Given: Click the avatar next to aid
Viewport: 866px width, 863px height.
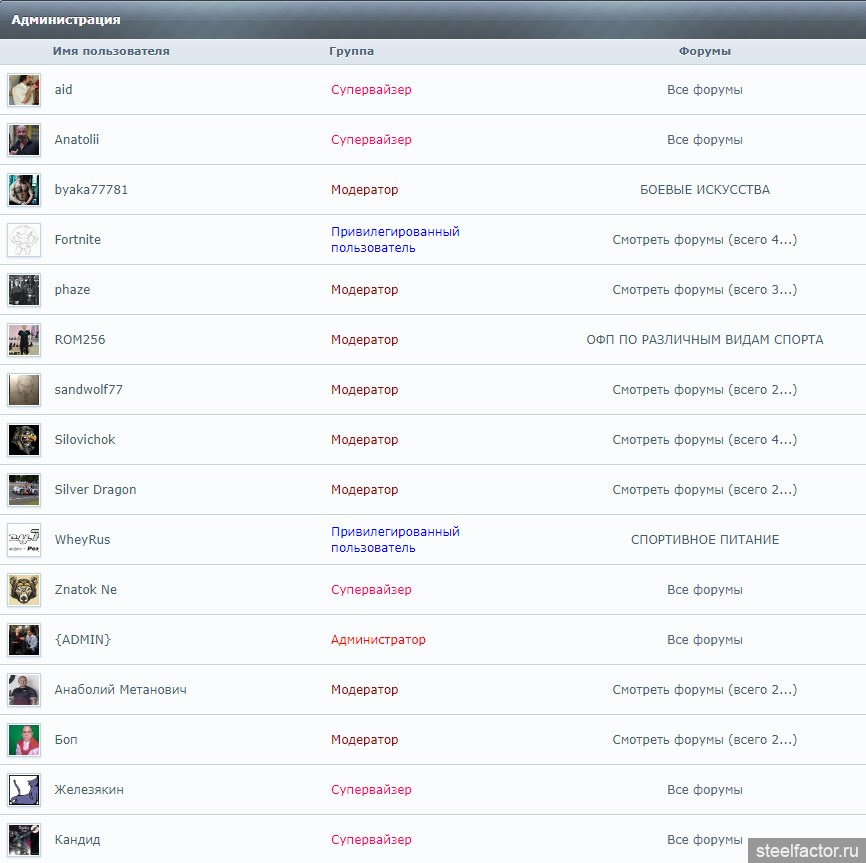Looking at the screenshot, I should 24,90.
